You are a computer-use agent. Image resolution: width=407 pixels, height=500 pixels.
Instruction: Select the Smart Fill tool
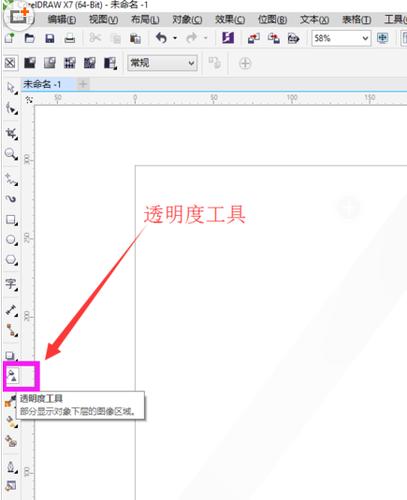tap(11, 422)
